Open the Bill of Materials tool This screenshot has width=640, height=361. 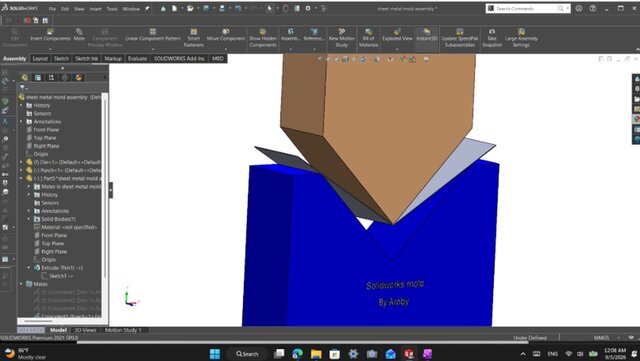pyautogui.click(x=368, y=38)
